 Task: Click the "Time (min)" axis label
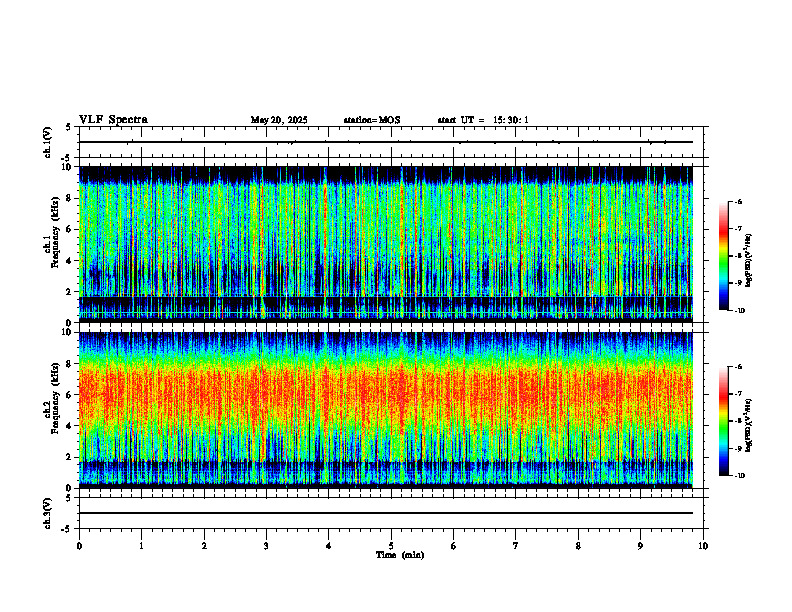pos(400,555)
